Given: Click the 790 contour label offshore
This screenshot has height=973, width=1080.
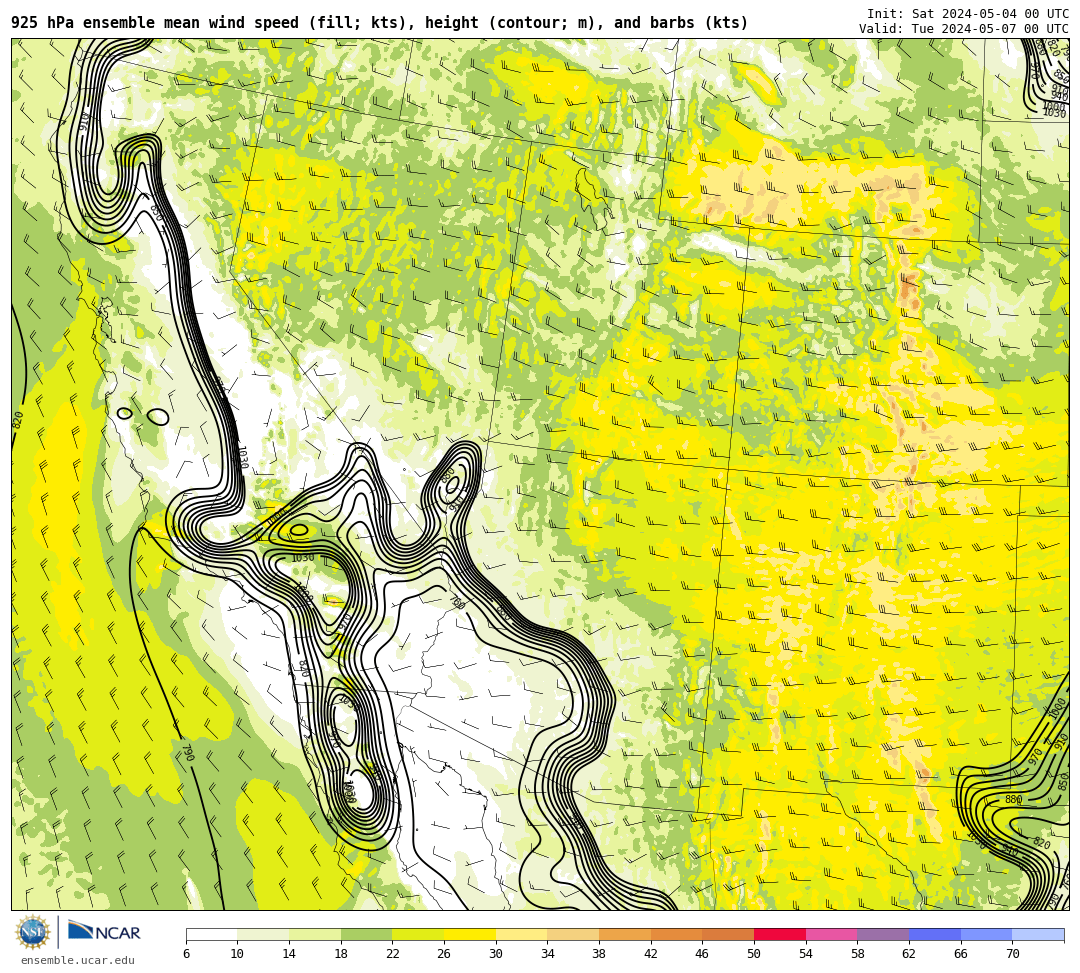Looking at the screenshot, I should (x=188, y=751).
